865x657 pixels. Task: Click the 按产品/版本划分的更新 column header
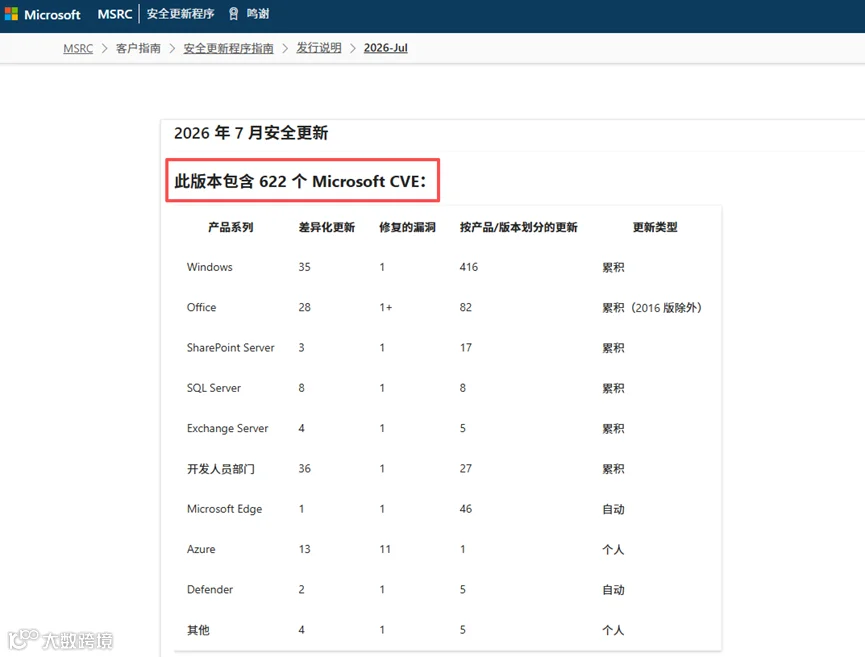(x=519, y=227)
